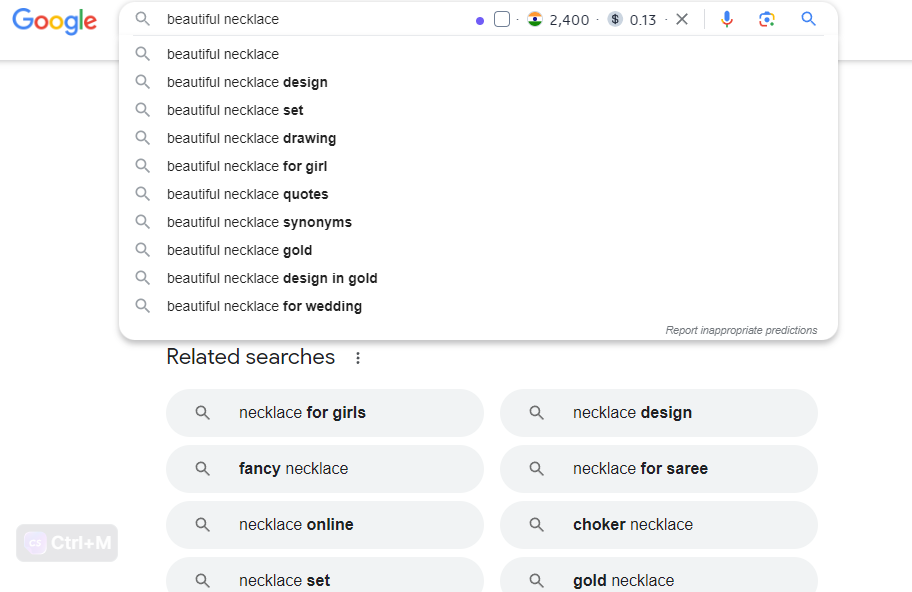Select suggestion beautiful necklace design
This screenshot has height=592, width=912.
pos(247,82)
